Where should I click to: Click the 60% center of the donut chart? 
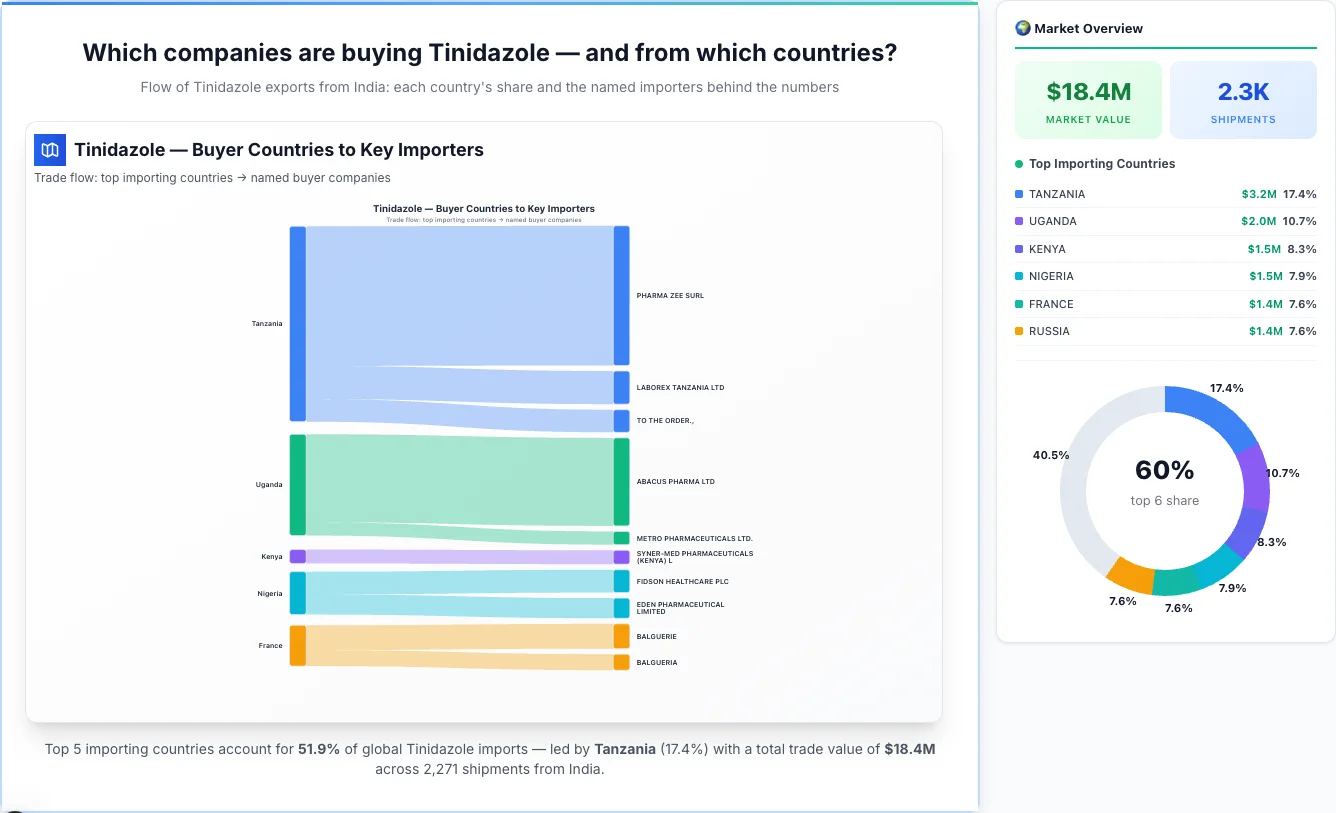[x=1164, y=470]
